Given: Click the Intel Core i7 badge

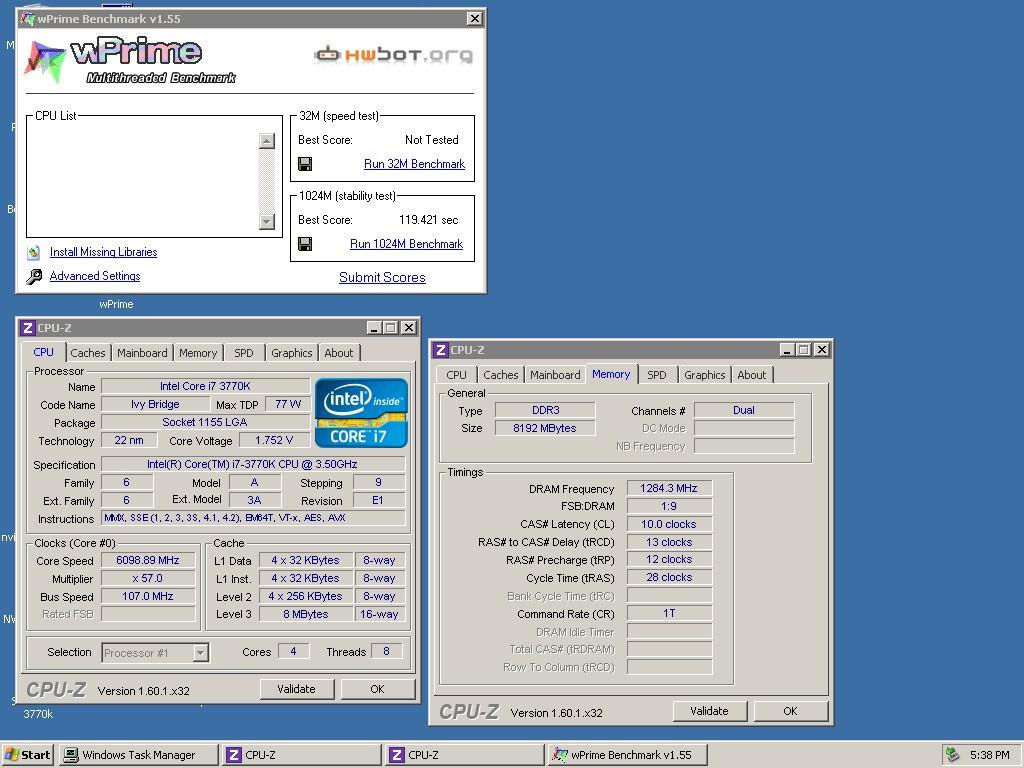Looking at the screenshot, I should pos(362,413).
